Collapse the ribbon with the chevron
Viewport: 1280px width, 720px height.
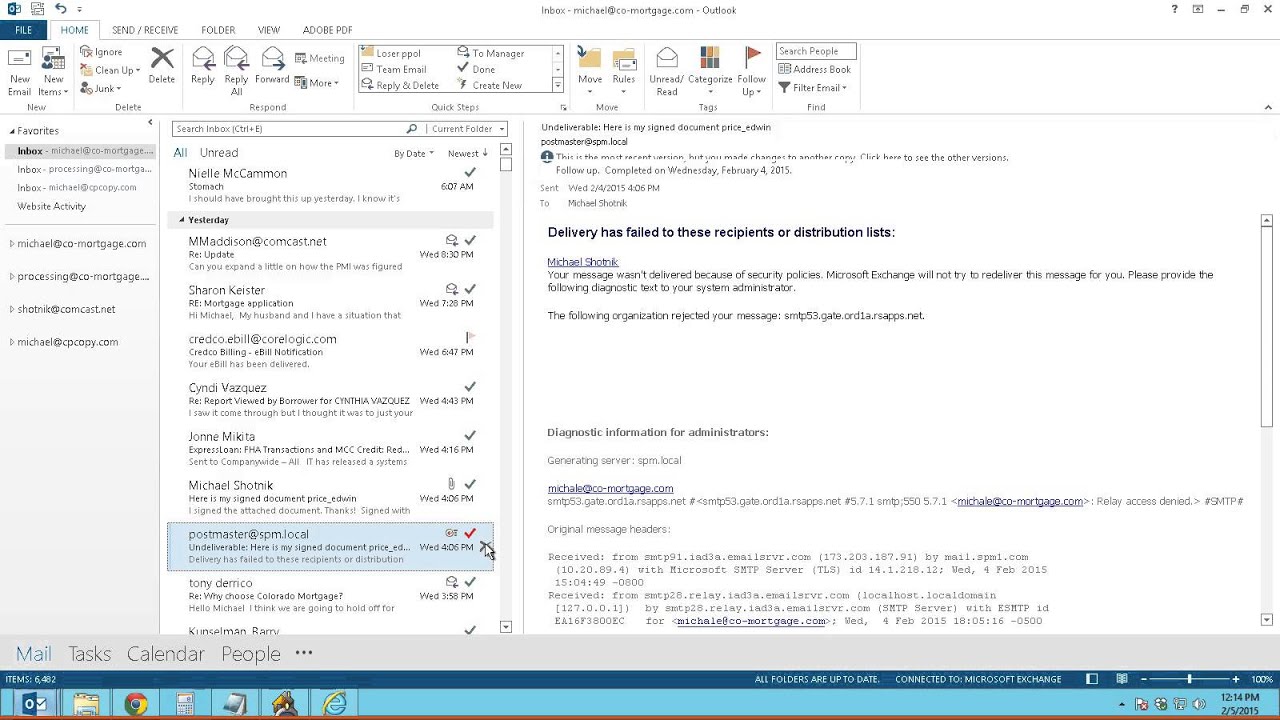tap(1270, 107)
